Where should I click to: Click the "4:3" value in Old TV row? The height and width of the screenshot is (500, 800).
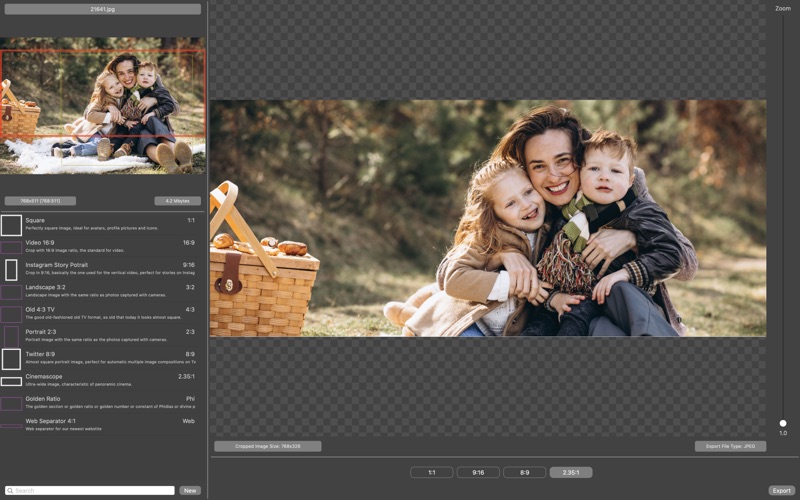pos(190,309)
